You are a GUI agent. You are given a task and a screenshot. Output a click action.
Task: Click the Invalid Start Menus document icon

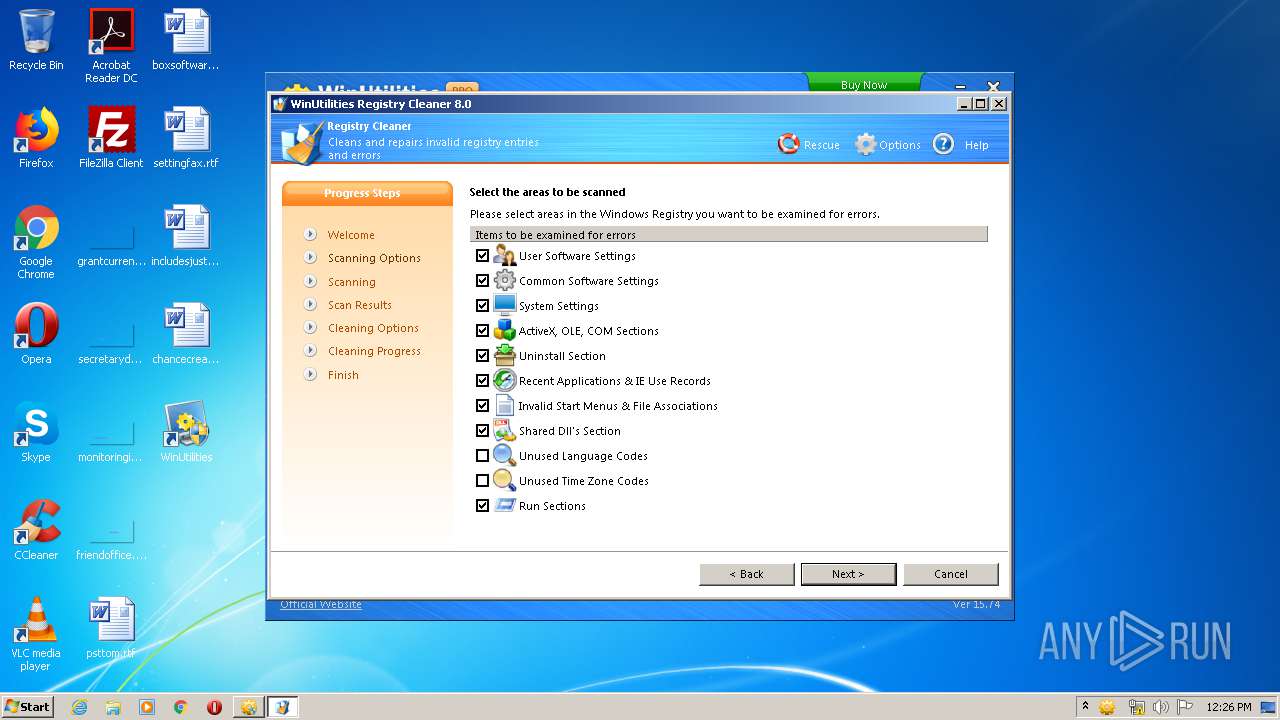coord(504,405)
